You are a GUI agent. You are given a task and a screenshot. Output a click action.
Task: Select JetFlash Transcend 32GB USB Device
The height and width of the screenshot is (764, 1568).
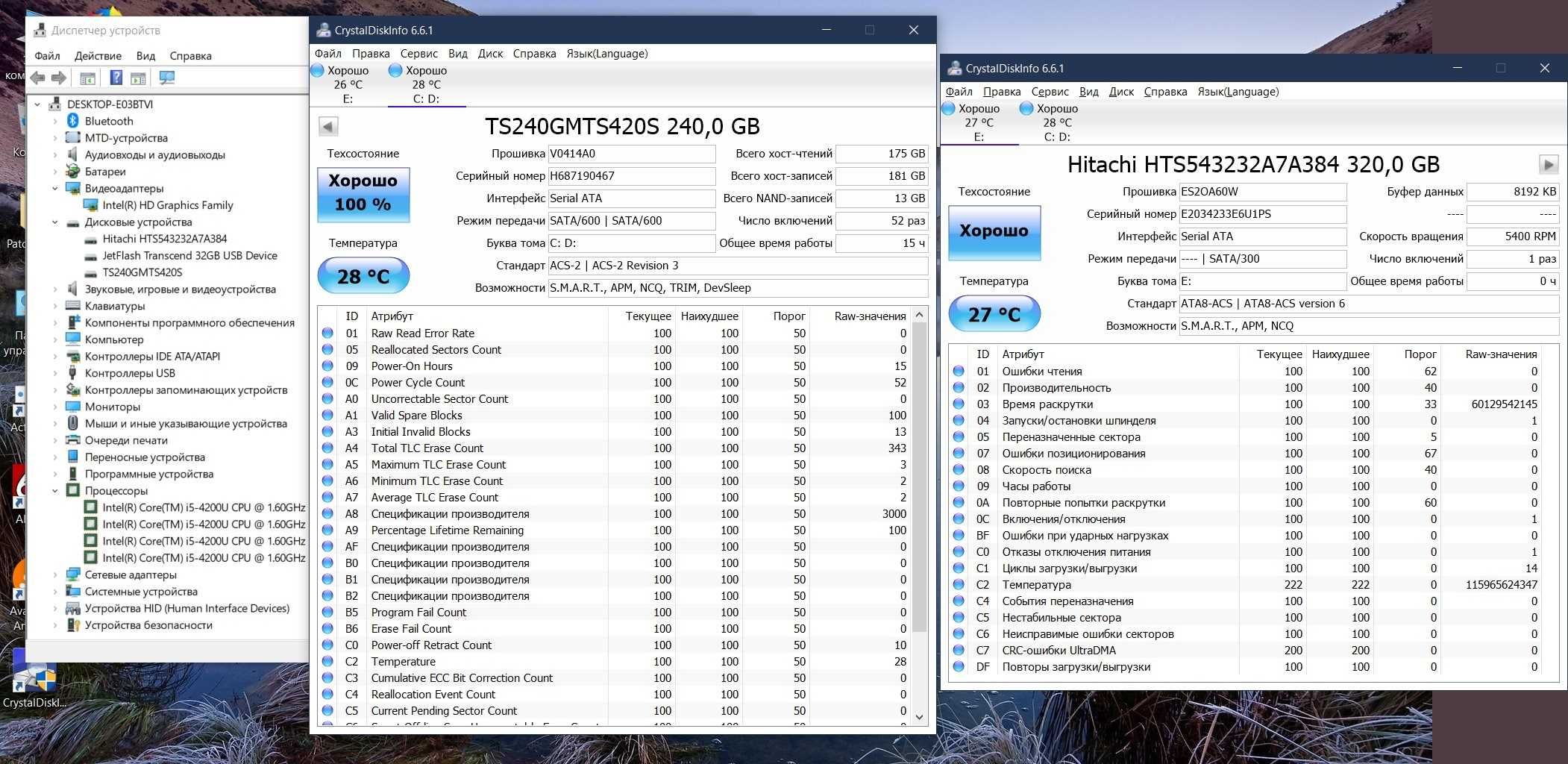click(x=189, y=255)
